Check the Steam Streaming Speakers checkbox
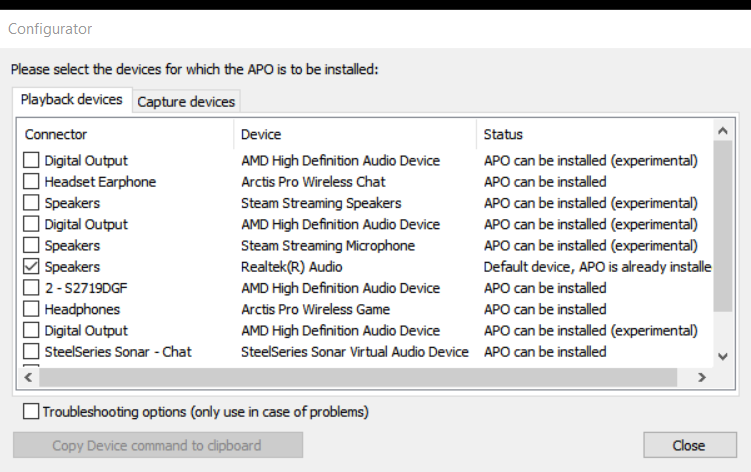Viewport: 751px width, 472px height. tap(32, 203)
